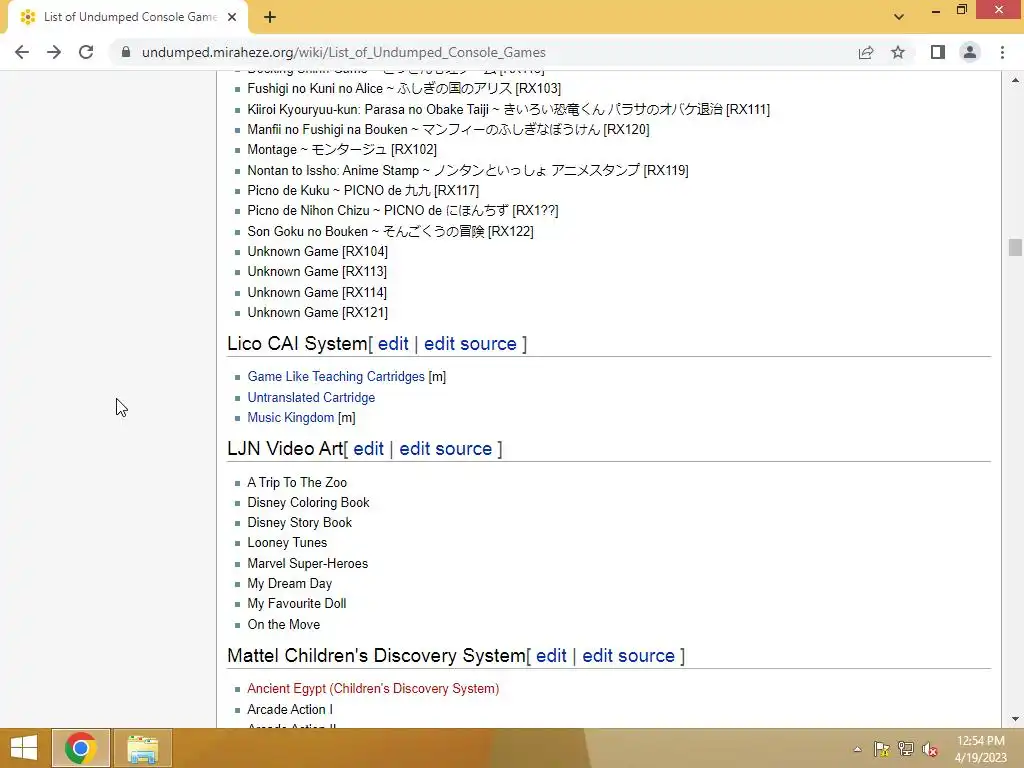Share this page via share icon

pyautogui.click(x=866, y=52)
